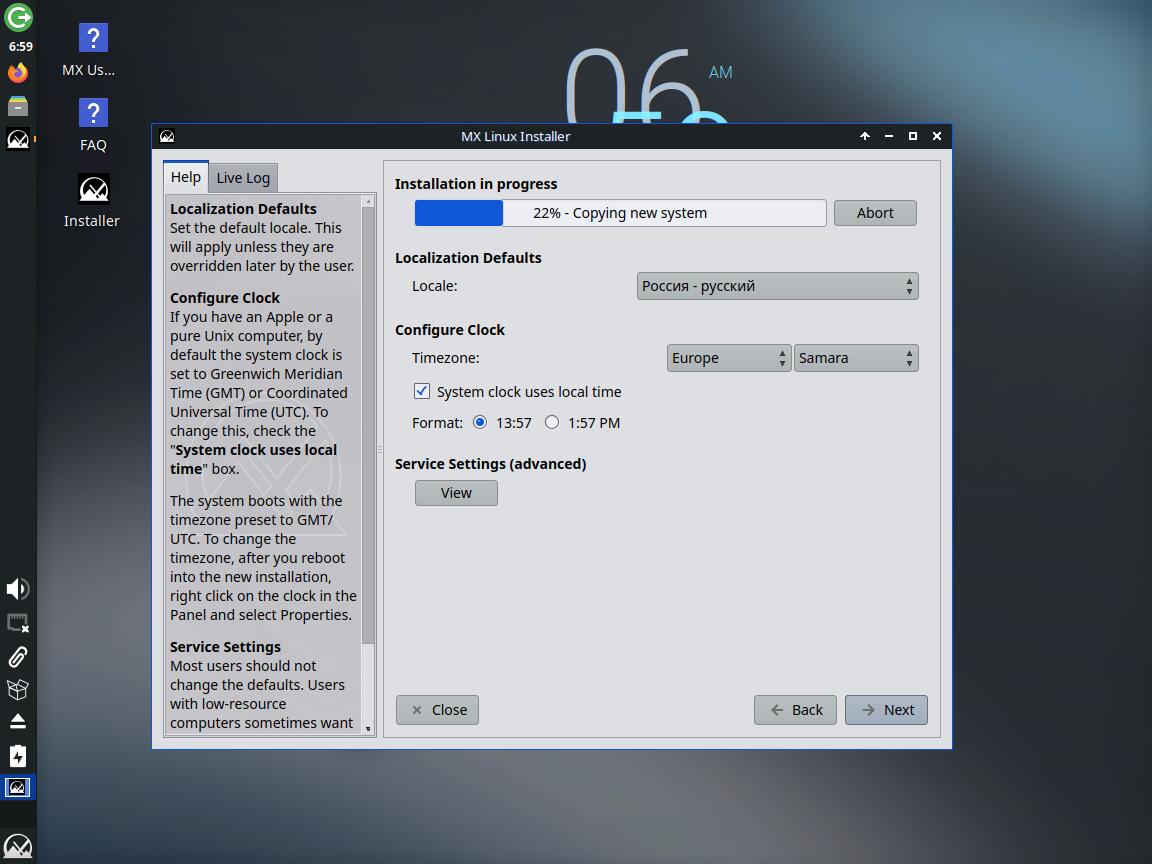The image size is (1152, 864).
Task: Click the 22% Copying new system progress bar
Action: tap(620, 213)
